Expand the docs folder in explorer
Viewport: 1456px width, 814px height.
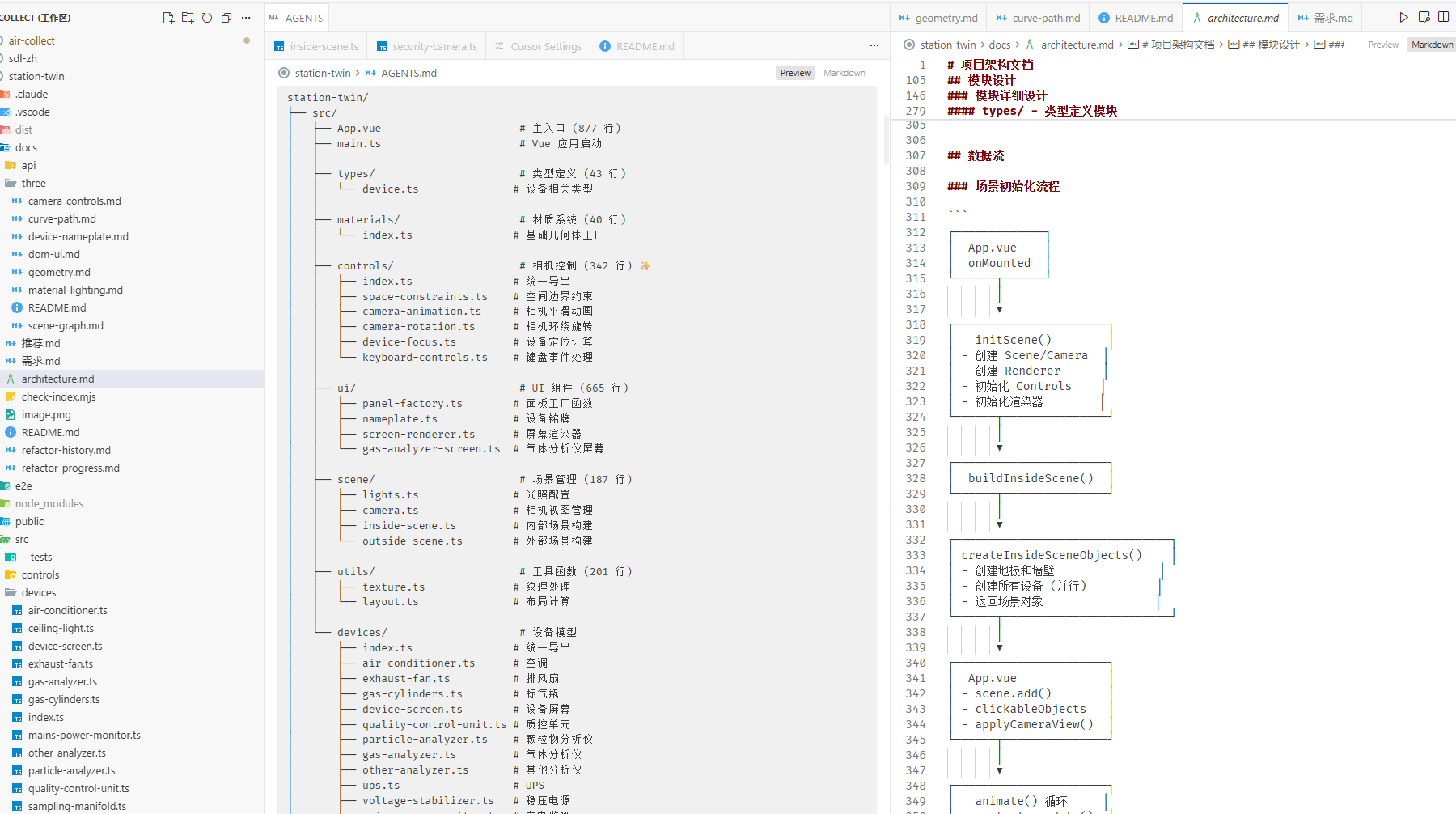coord(26,147)
